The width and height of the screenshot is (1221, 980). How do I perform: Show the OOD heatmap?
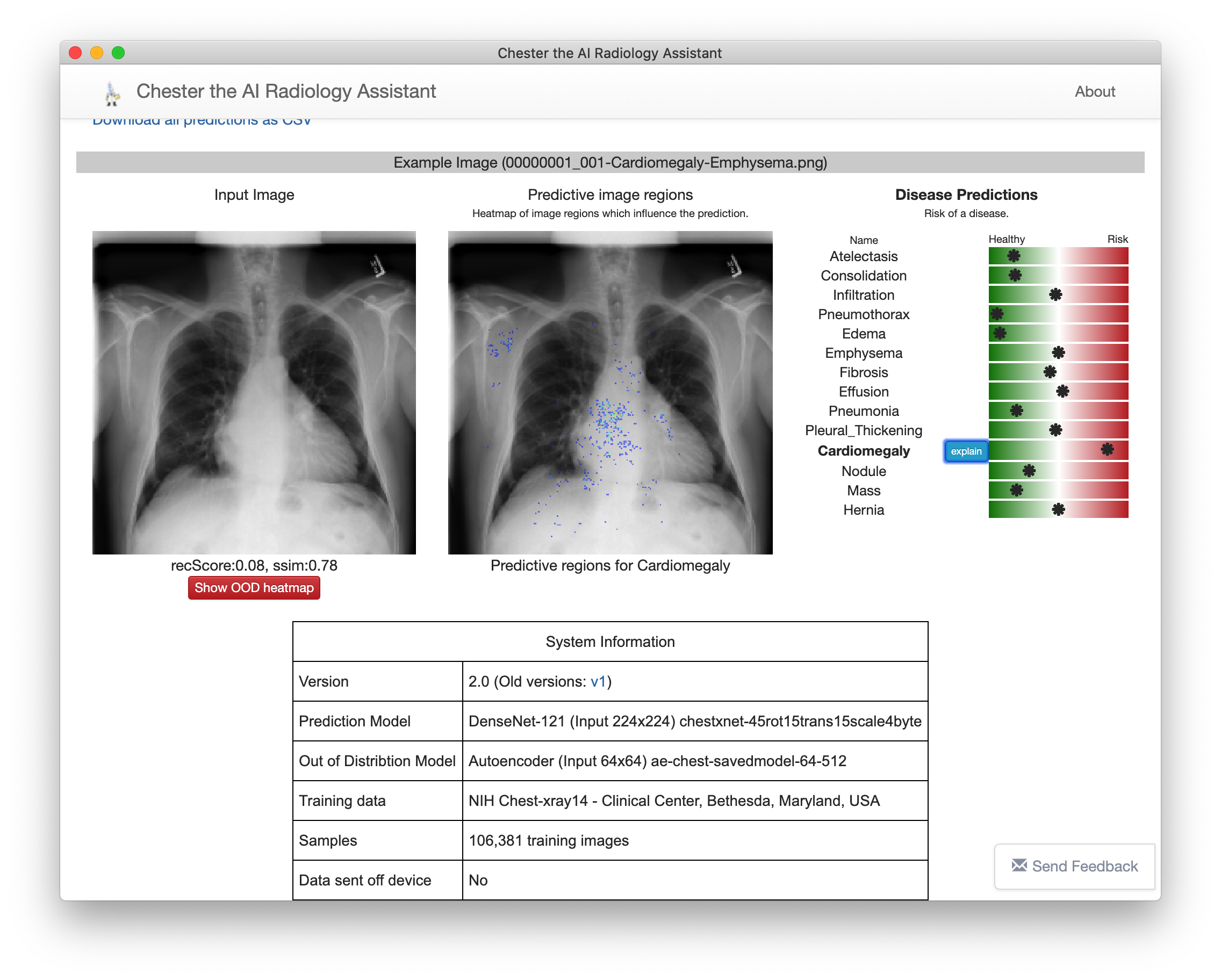click(x=254, y=588)
